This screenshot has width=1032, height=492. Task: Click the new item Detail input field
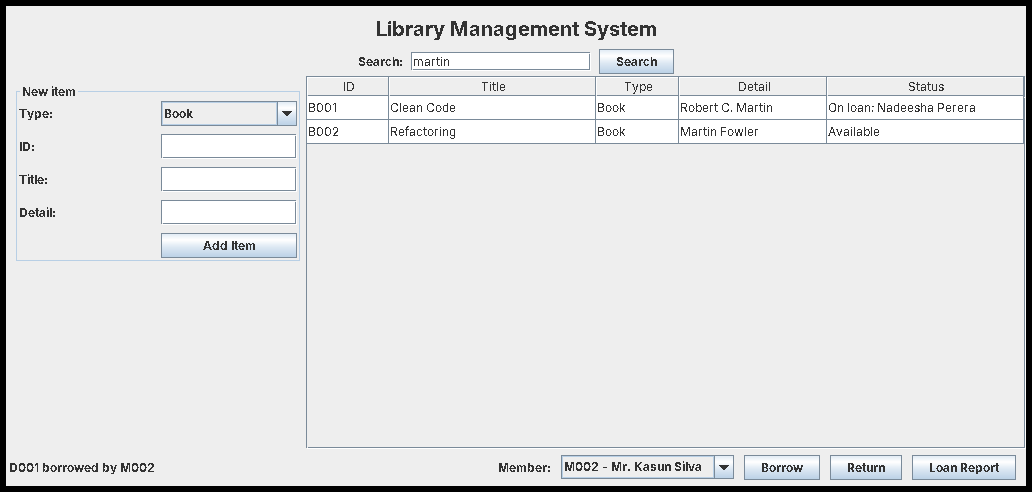pos(228,212)
